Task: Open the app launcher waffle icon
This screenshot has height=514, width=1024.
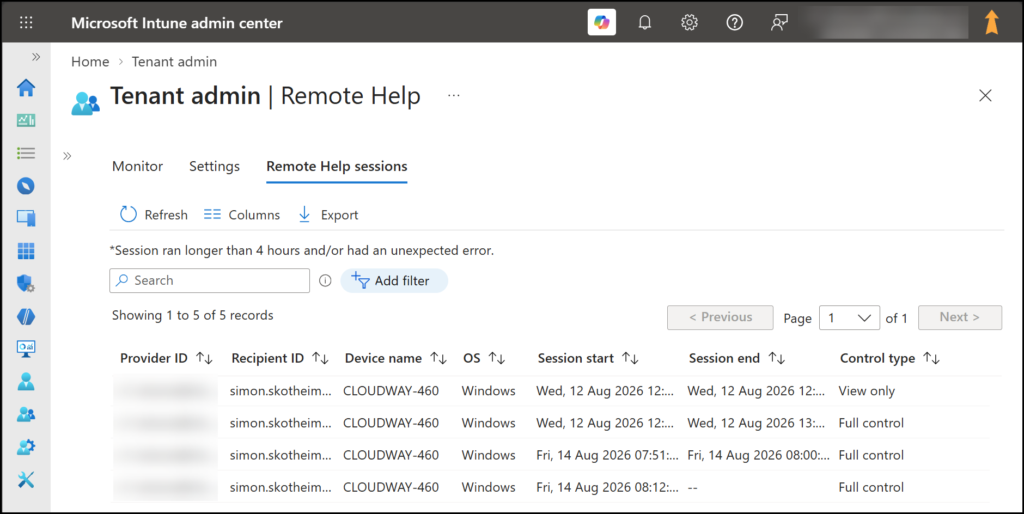Action: click(26, 23)
